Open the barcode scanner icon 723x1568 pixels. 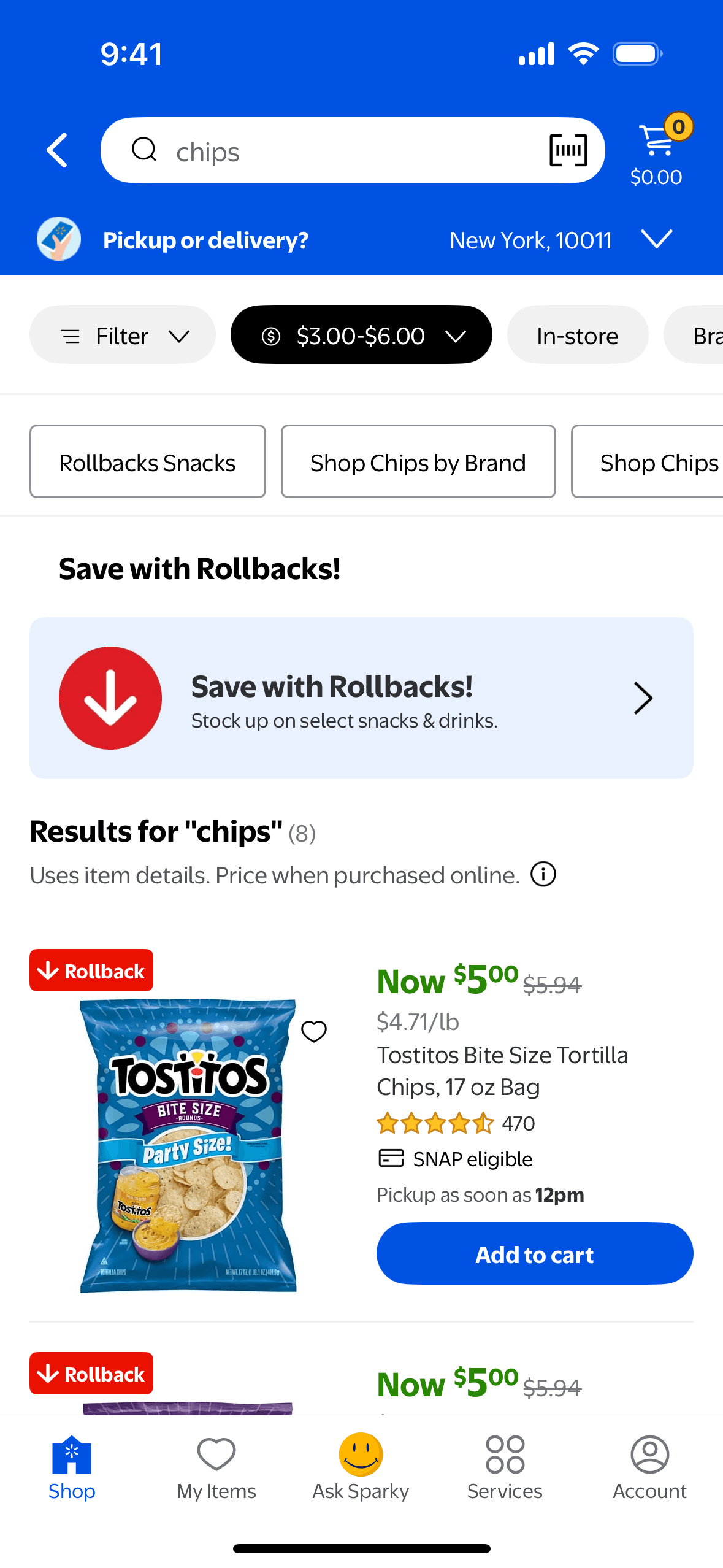[568, 150]
